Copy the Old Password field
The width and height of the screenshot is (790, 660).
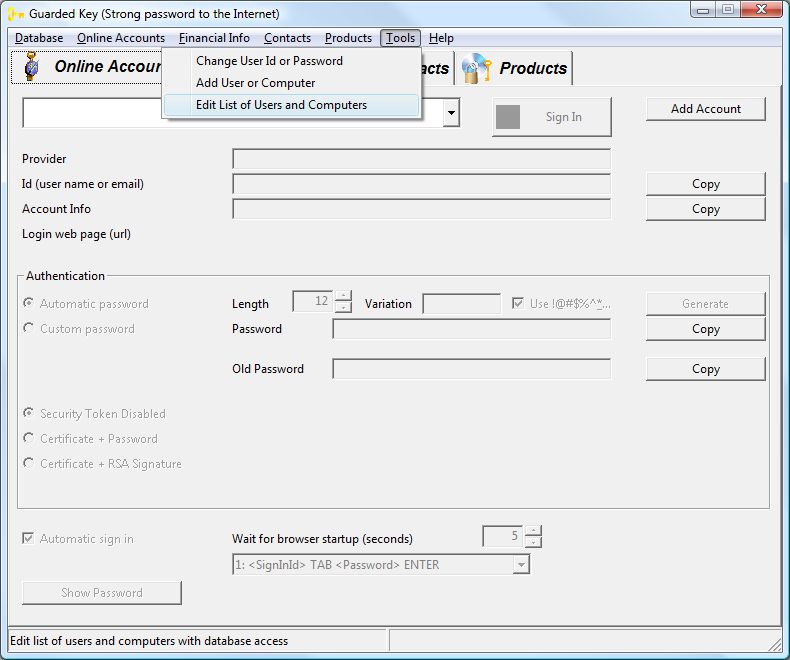pos(705,369)
